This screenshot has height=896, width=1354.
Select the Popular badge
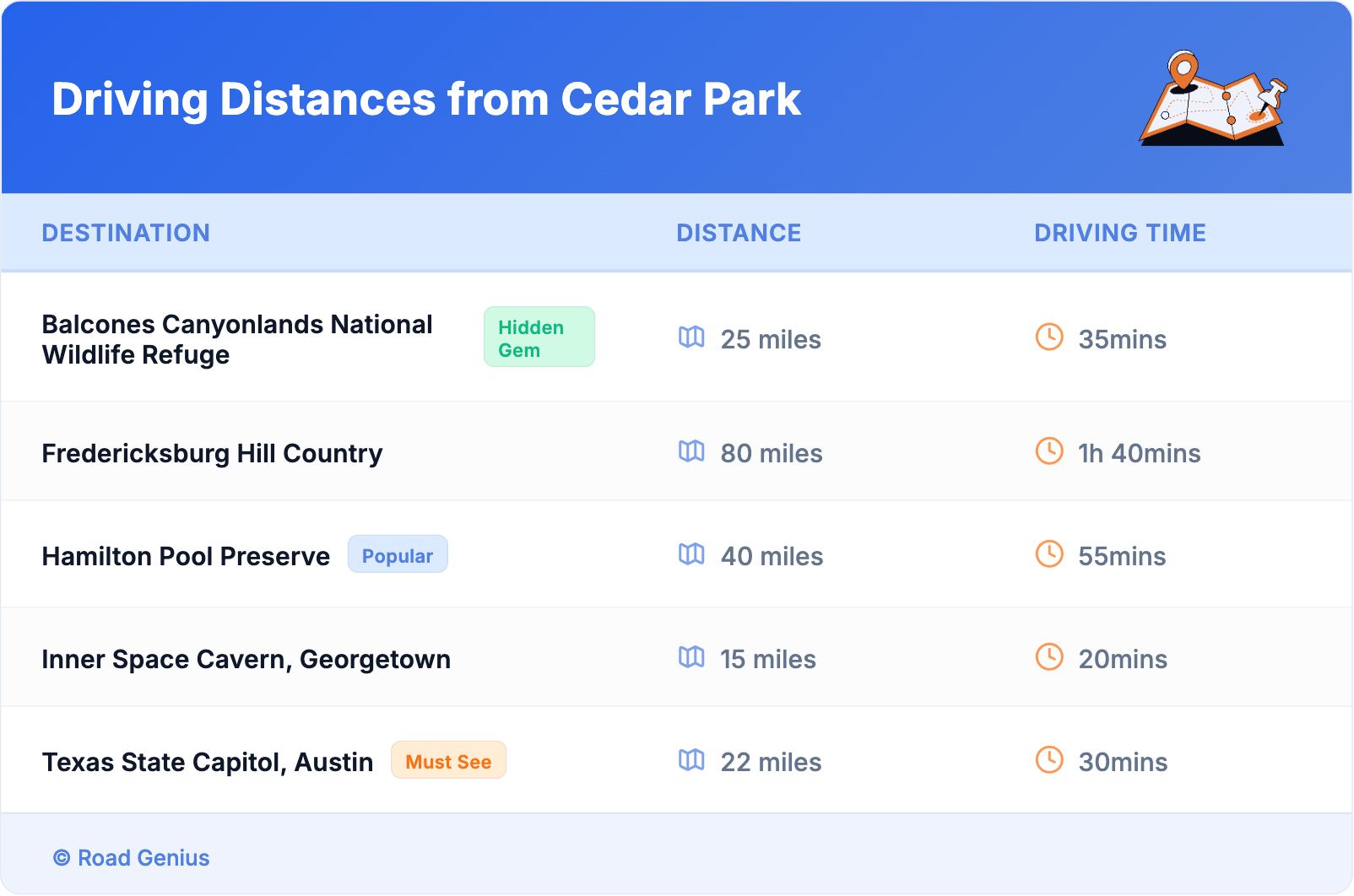[398, 555]
